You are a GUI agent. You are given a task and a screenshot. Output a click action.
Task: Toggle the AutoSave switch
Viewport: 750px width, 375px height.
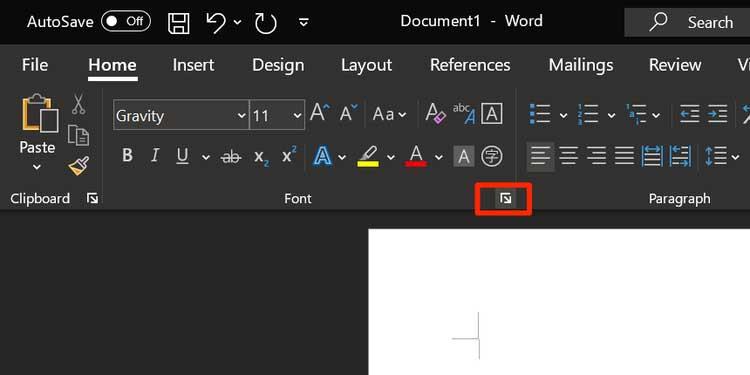tap(126, 22)
